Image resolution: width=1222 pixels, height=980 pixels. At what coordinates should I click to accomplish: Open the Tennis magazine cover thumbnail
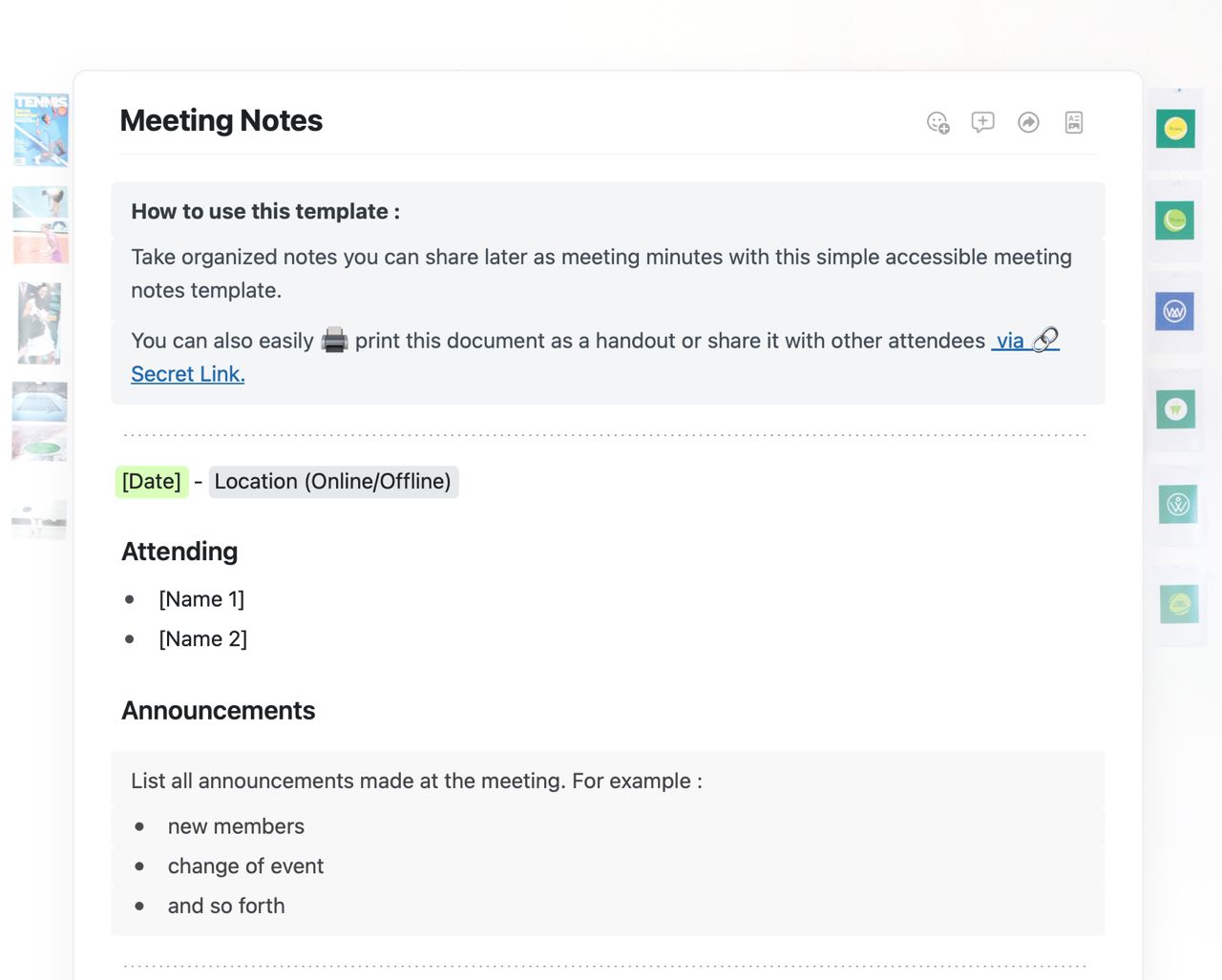[x=41, y=130]
